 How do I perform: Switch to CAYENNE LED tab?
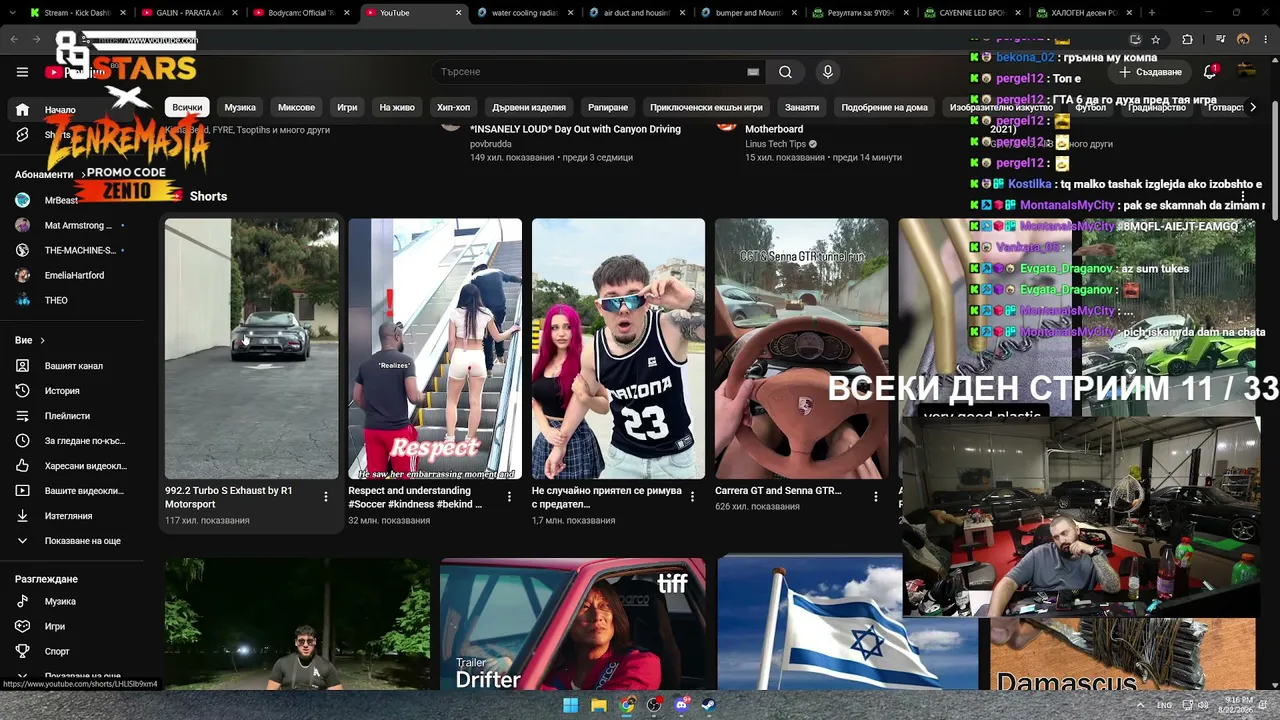point(973,13)
